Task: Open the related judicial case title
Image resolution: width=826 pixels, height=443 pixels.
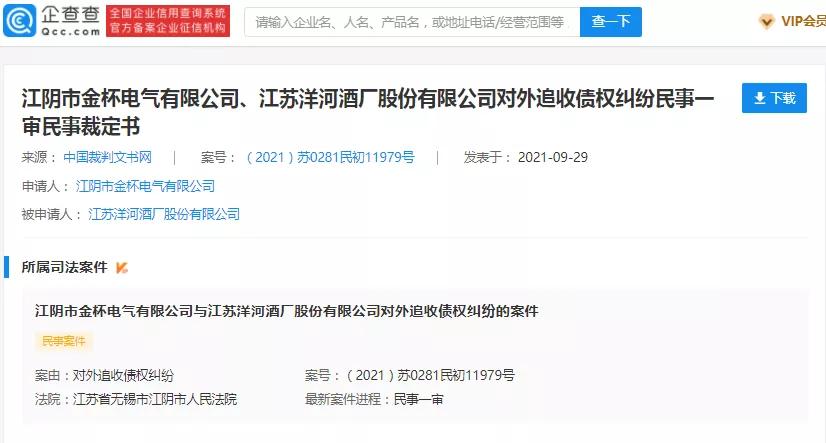Action: [x=287, y=311]
